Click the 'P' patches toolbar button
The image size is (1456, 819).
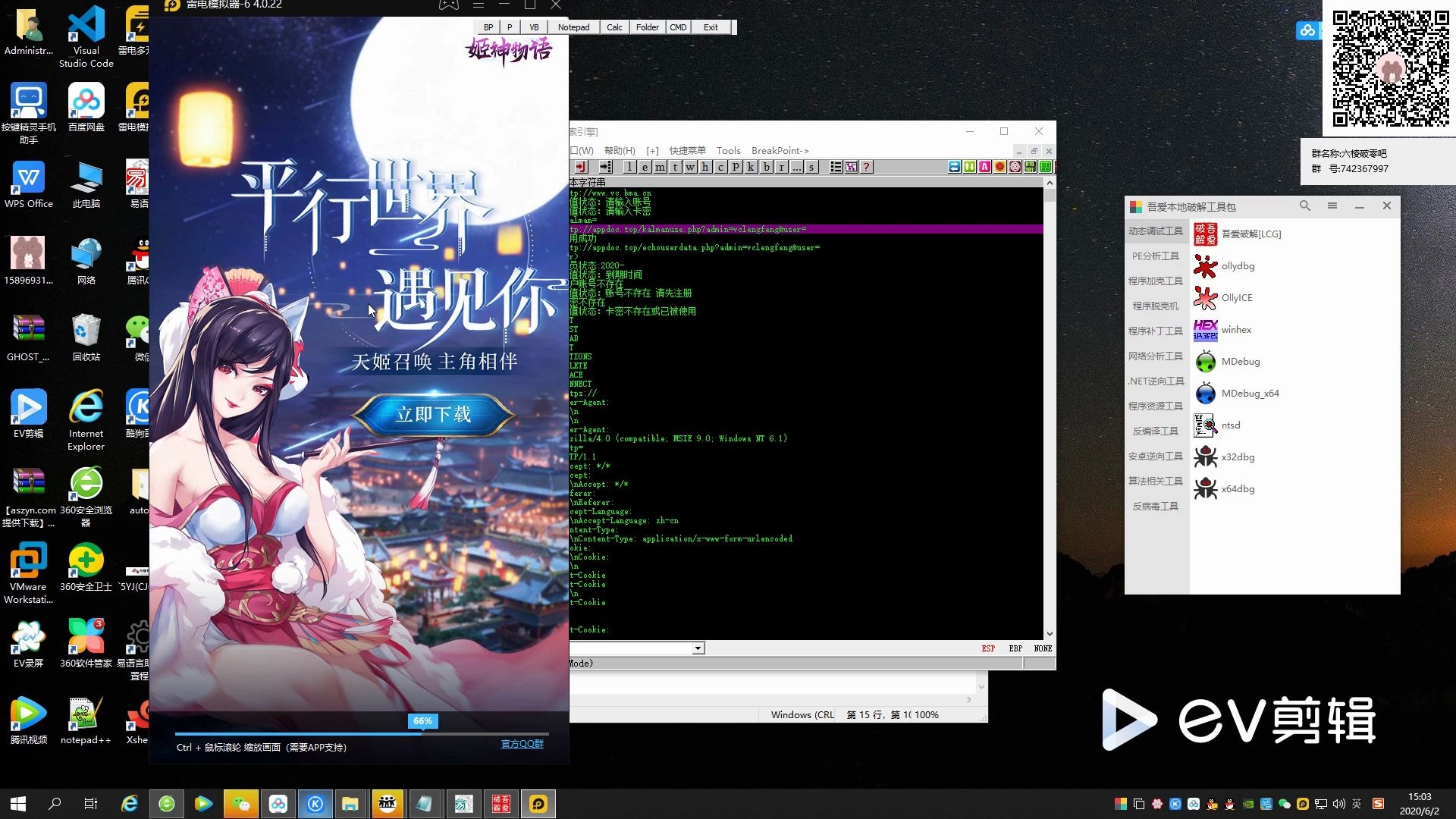(x=736, y=167)
